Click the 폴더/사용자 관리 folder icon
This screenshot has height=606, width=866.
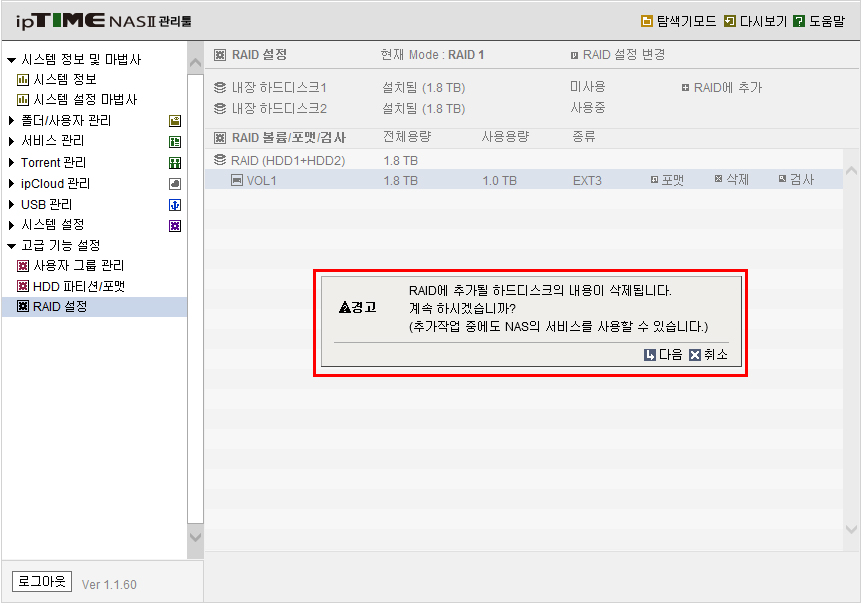pos(175,121)
